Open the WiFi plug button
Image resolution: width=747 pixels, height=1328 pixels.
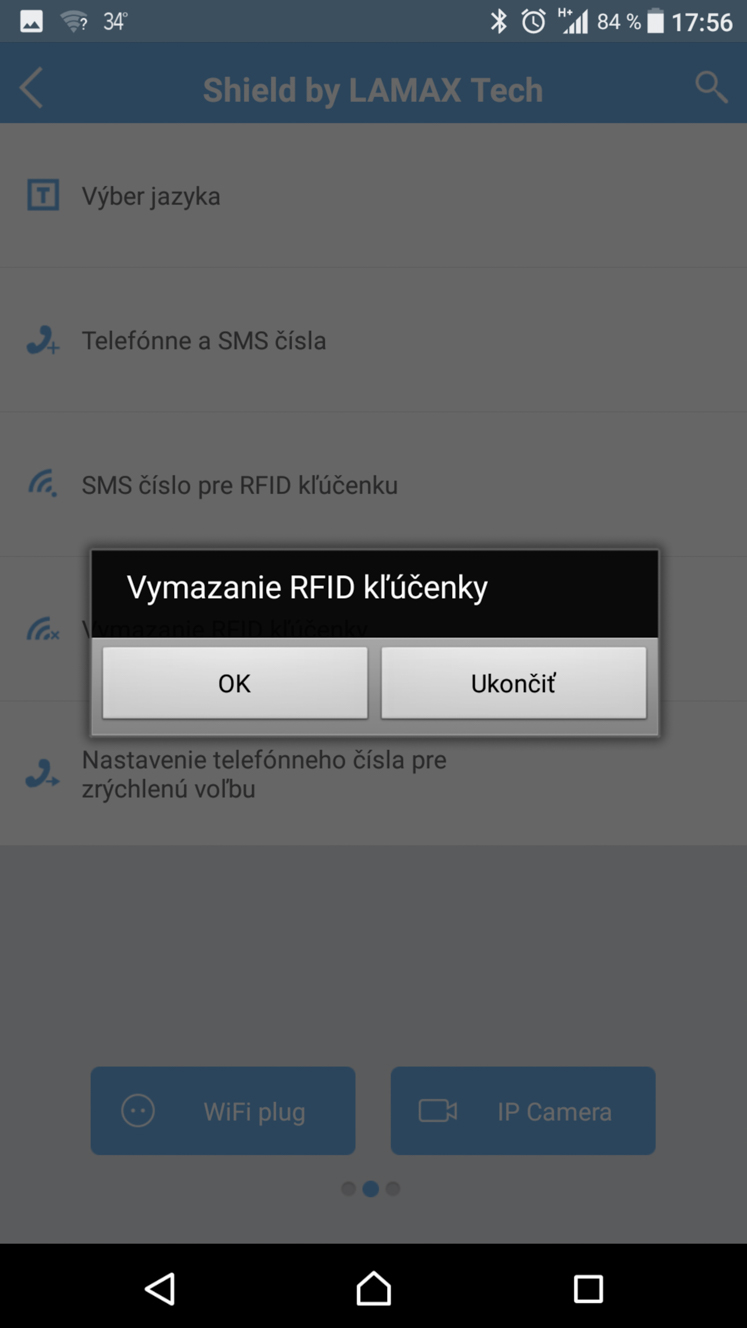223,1111
